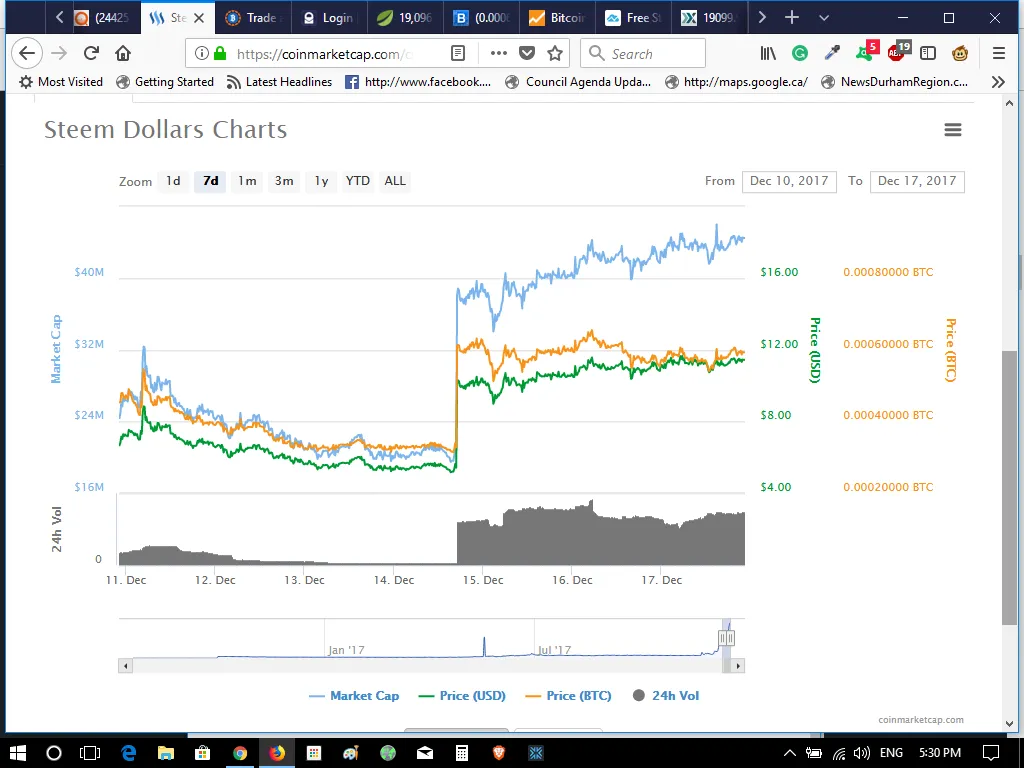
Task: Switch to the (24425 tab
Action: pos(102,18)
